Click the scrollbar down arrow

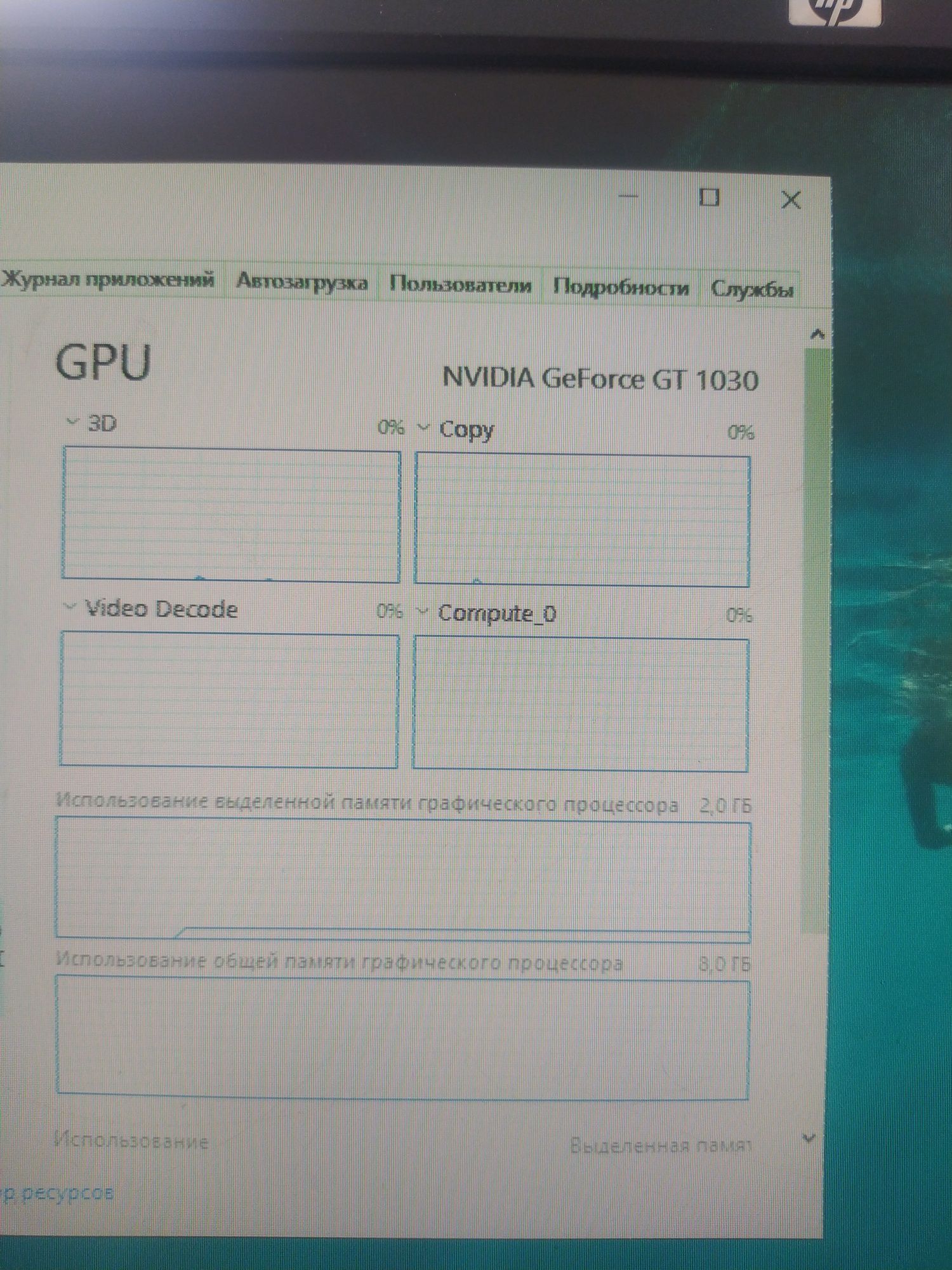coord(809,1139)
